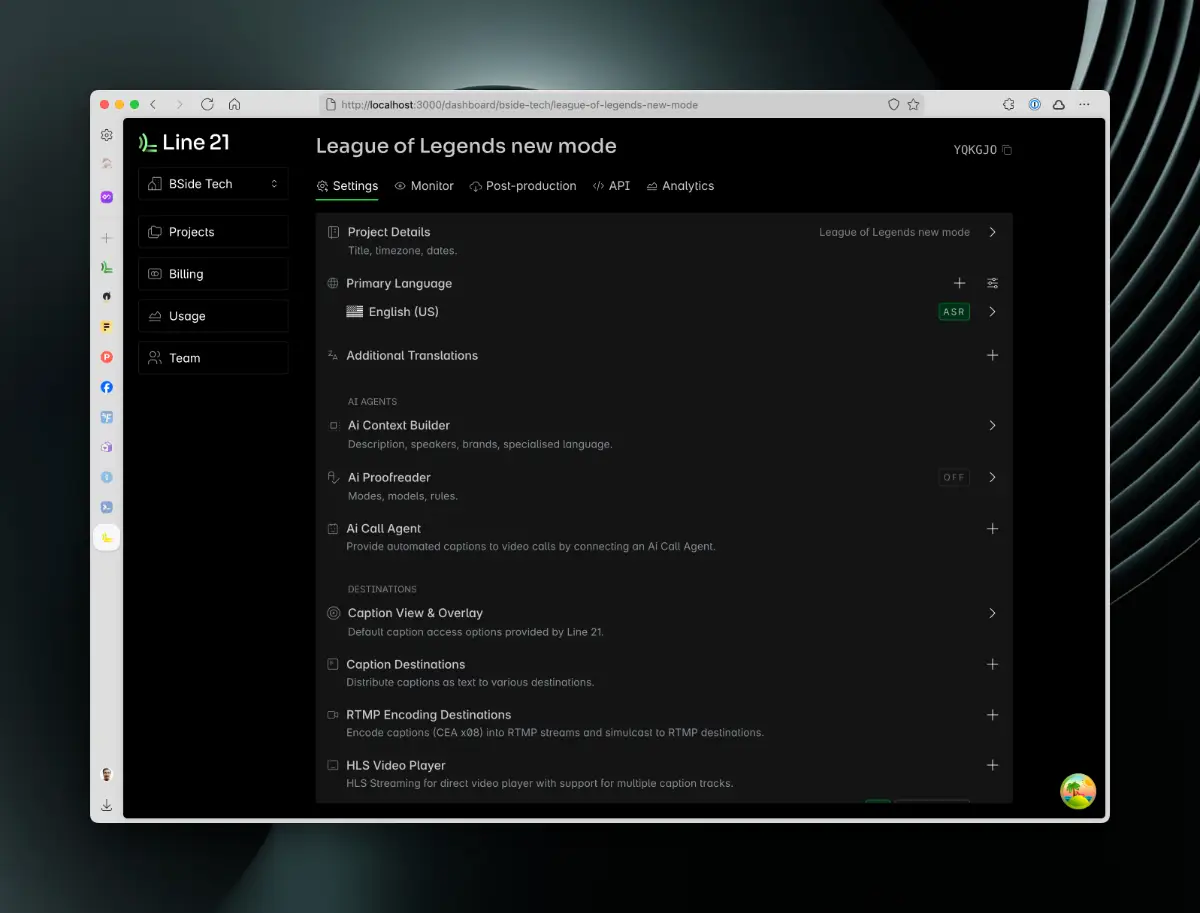
Task: Switch to the Monitor tab
Action: coord(424,186)
